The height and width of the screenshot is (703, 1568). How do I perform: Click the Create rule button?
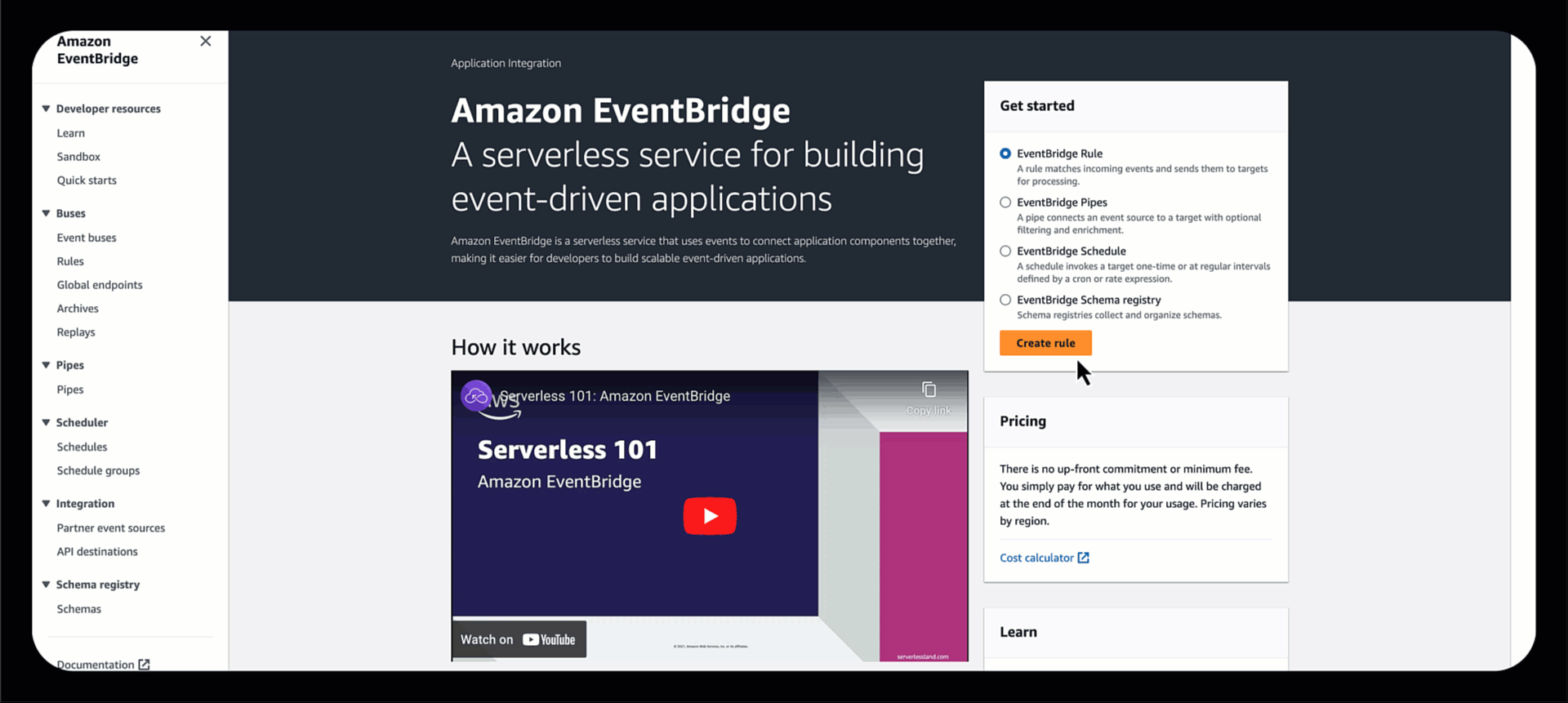click(1045, 343)
